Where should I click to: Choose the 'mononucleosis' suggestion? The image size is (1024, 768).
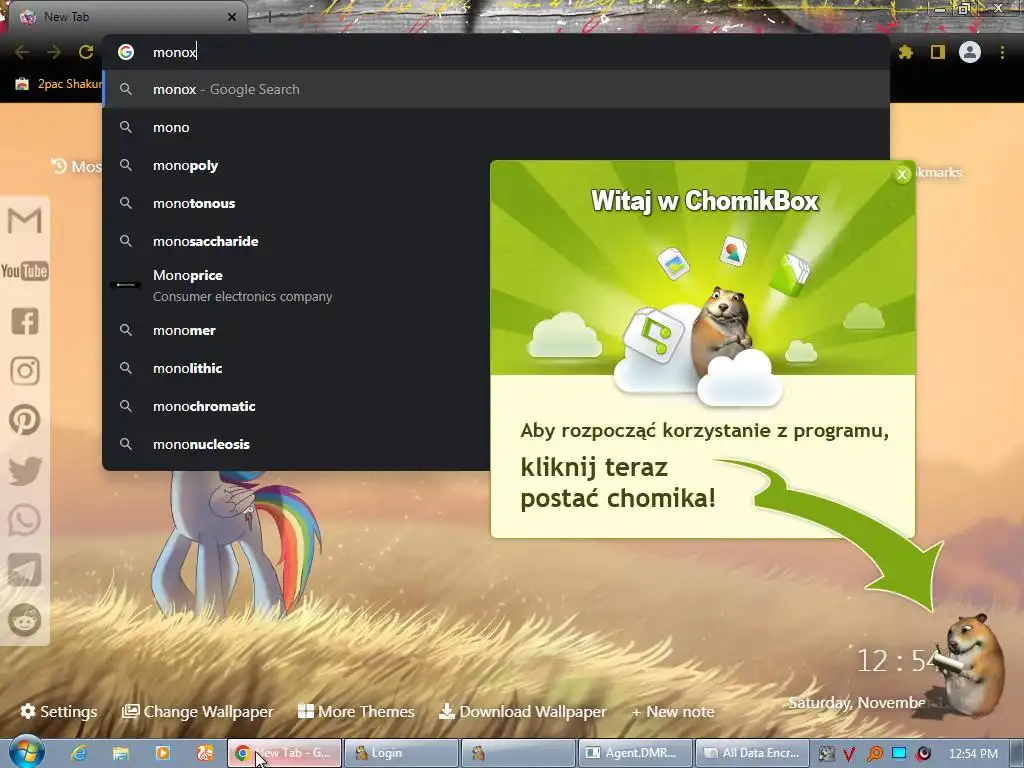click(x=296, y=444)
